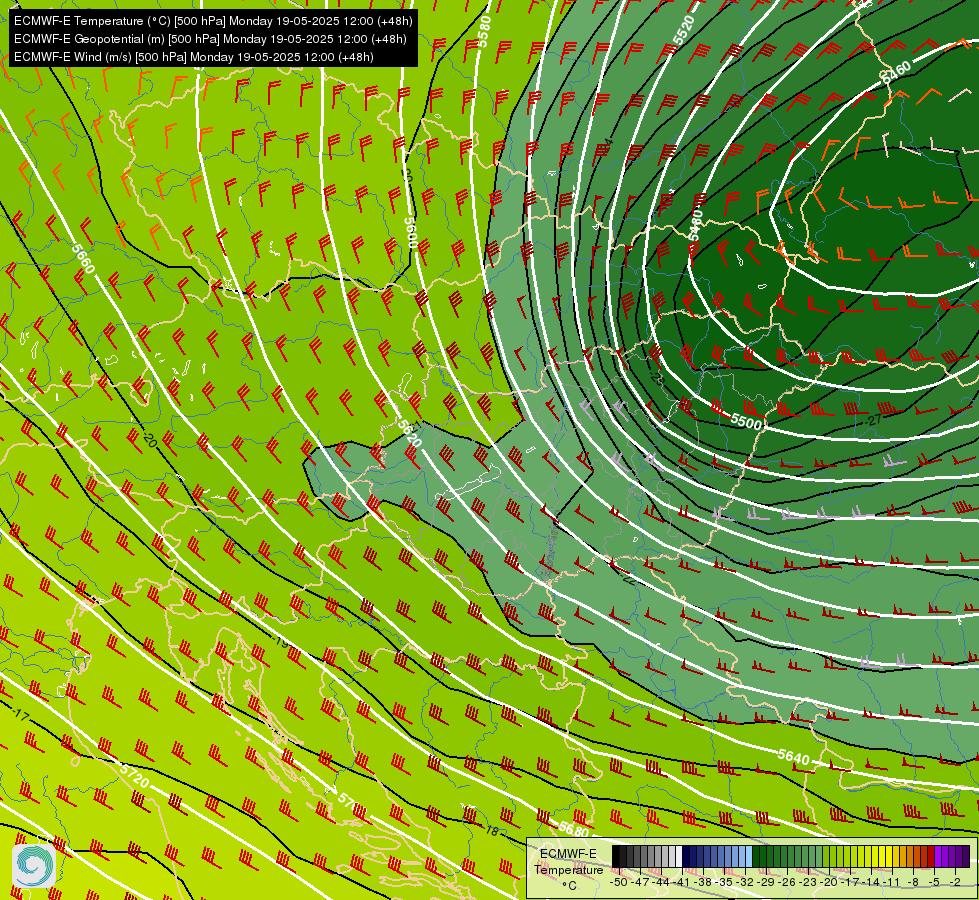Click the -38 legend scale value
979x900 pixels.
point(702,882)
